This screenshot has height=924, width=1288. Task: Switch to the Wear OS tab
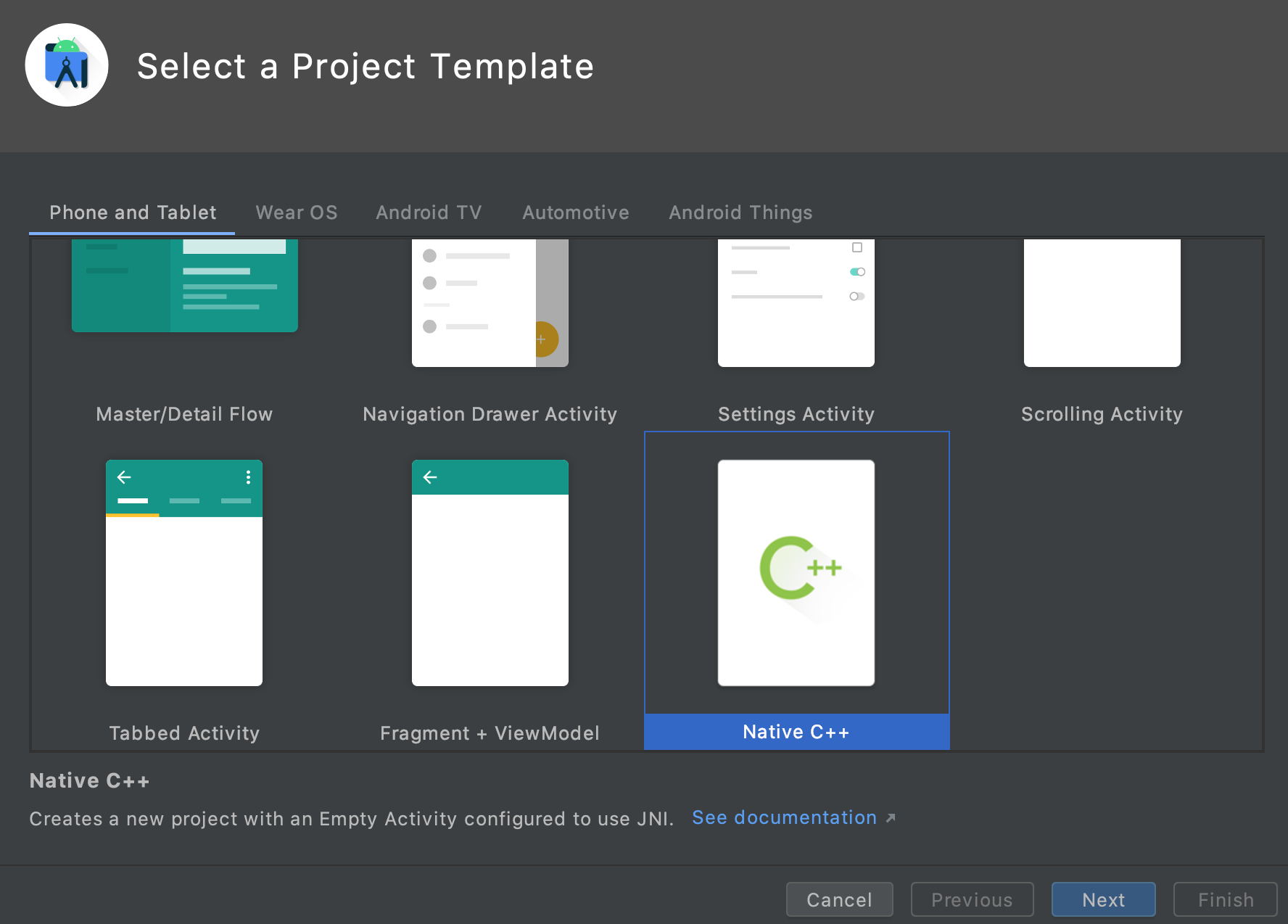[x=297, y=213]
